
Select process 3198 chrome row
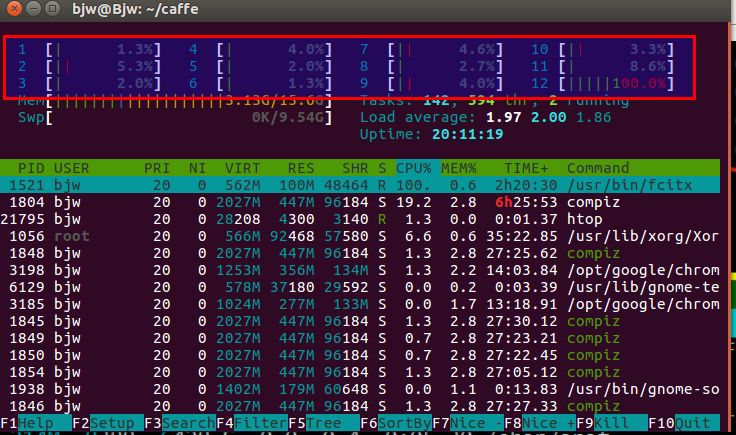[x=360, y=270]
